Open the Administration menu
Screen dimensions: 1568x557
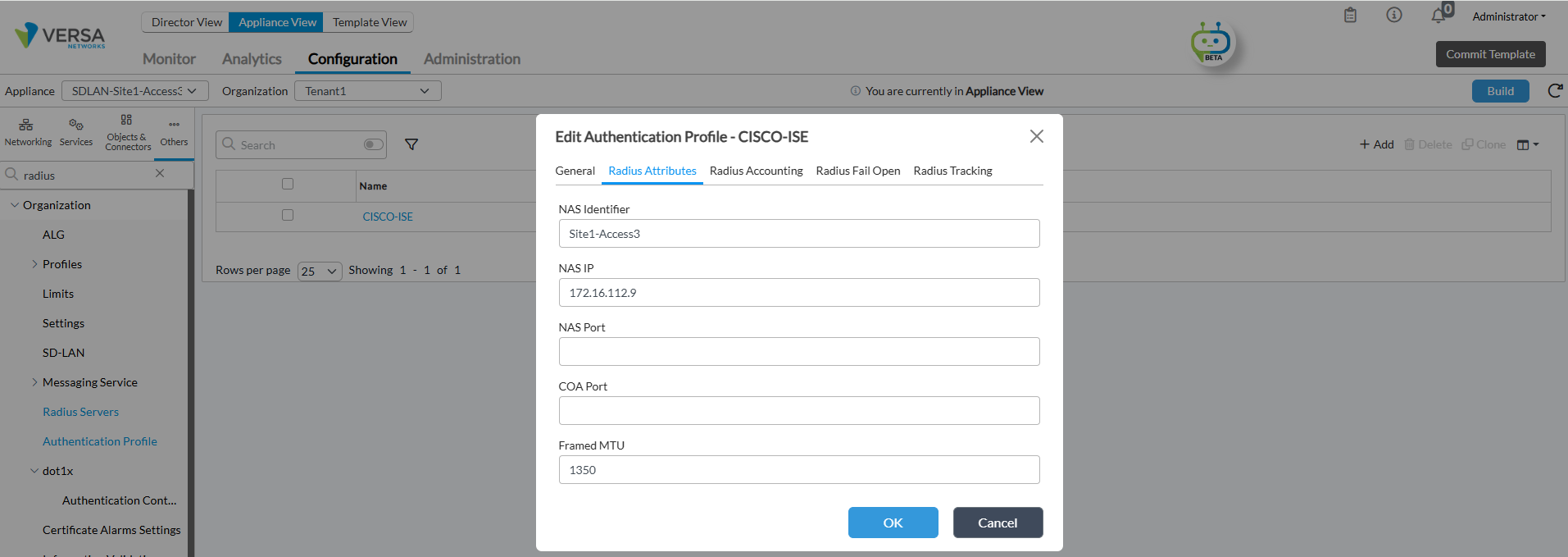472,59
